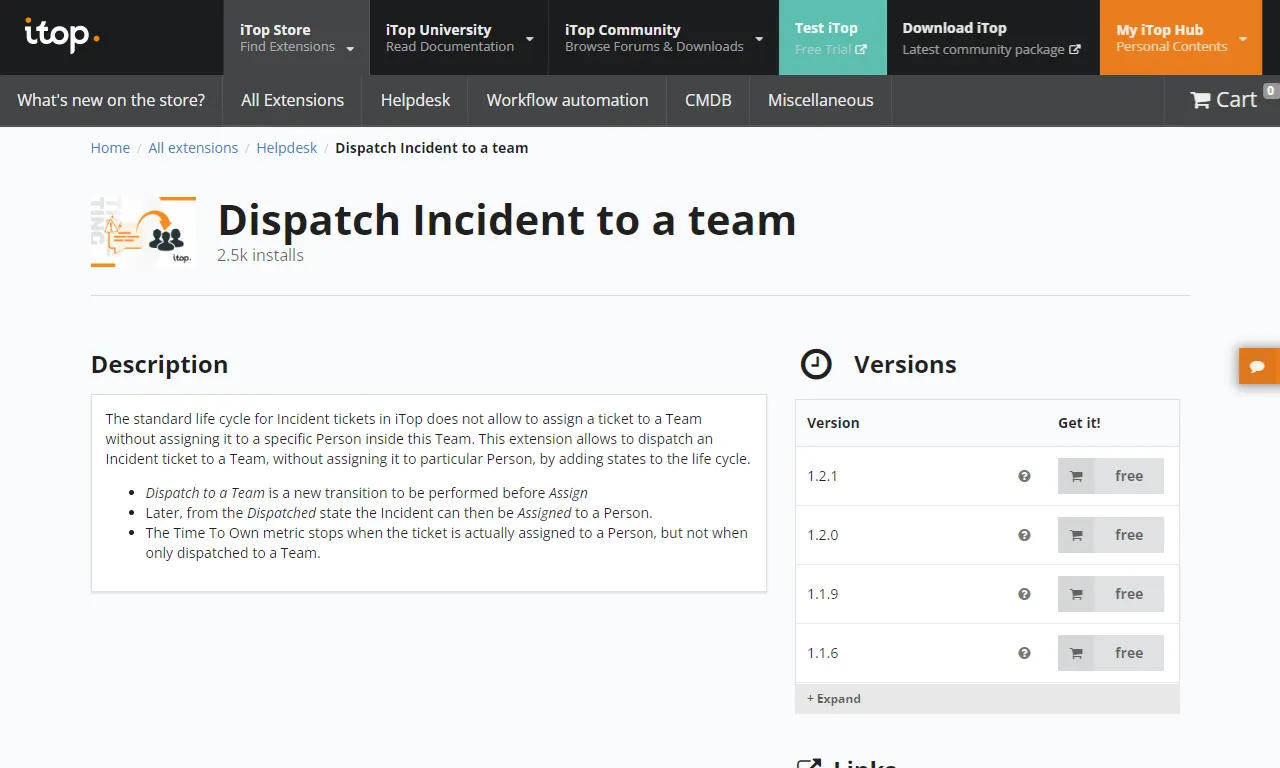Viewport: 1280px width, 768px height.
Task: Follow the Helpdesk breadcrumb link
Action: [286, 148]
